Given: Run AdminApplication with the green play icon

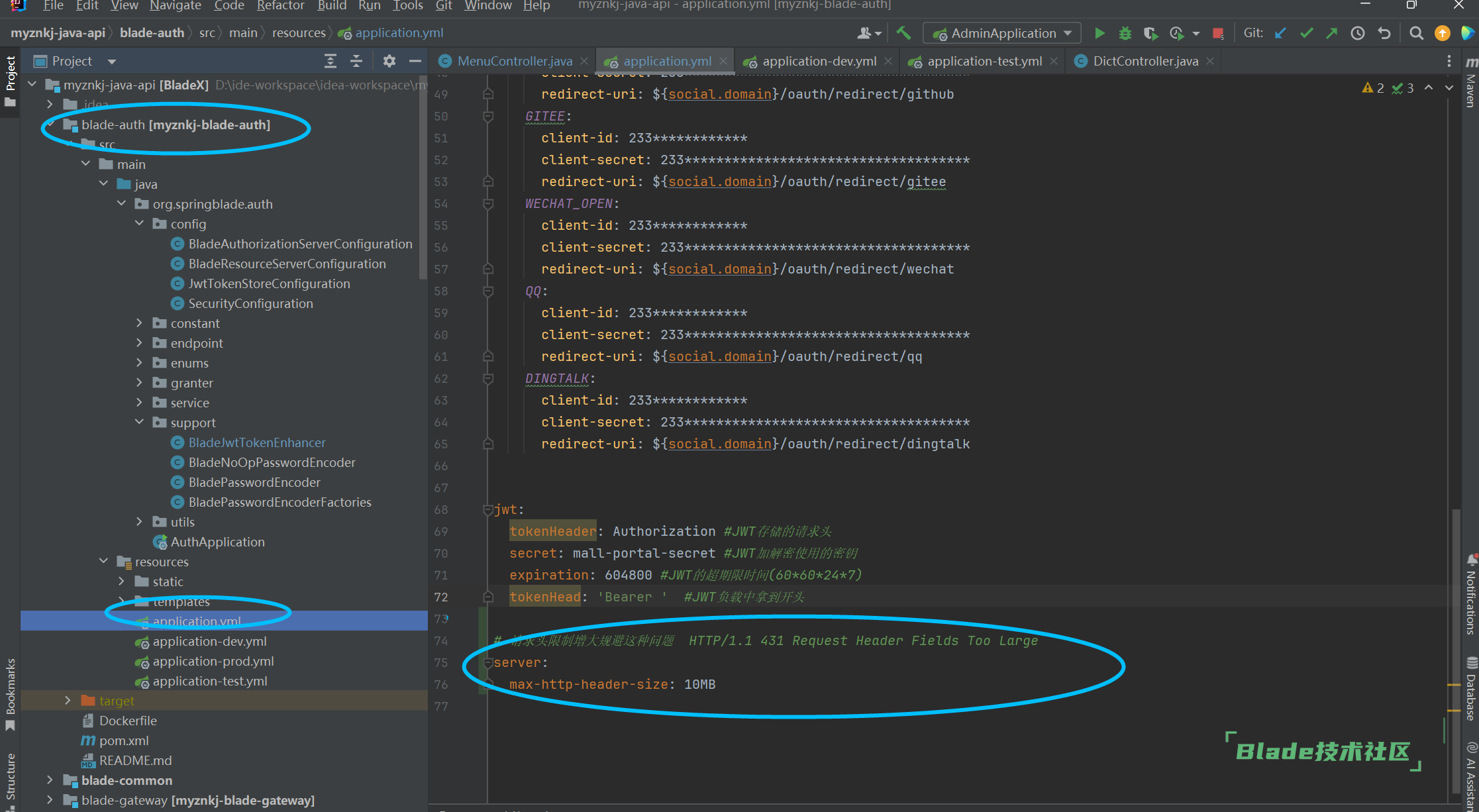Looking at the screenshot, I should click(x=1099, y=33).
